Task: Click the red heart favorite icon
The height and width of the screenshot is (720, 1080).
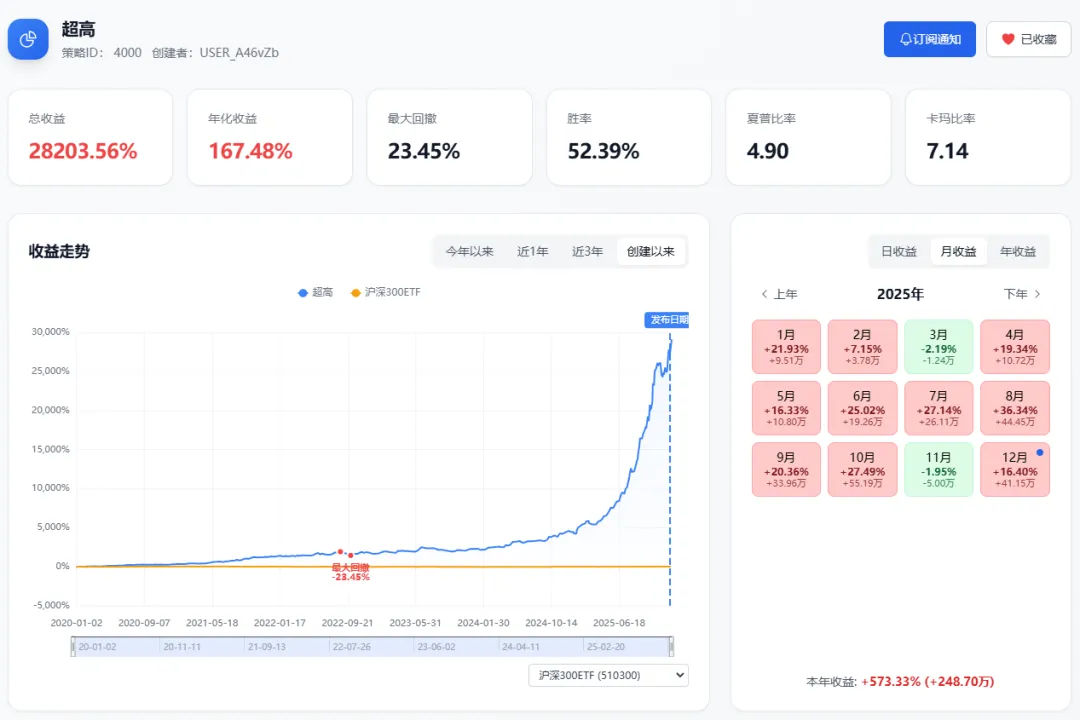Action: point(1008,39)
